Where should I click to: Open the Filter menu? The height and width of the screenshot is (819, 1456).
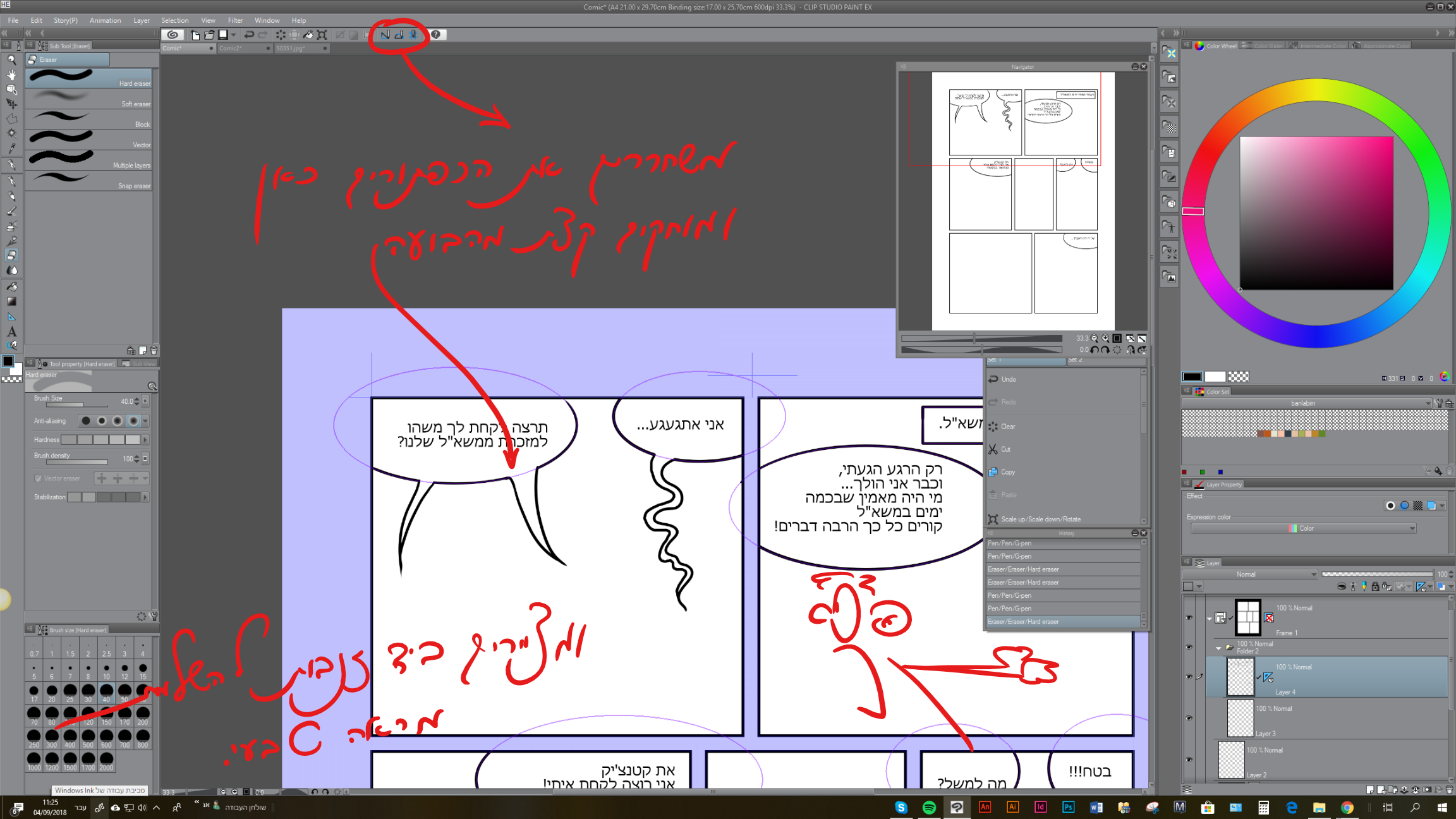coord(235,20)
